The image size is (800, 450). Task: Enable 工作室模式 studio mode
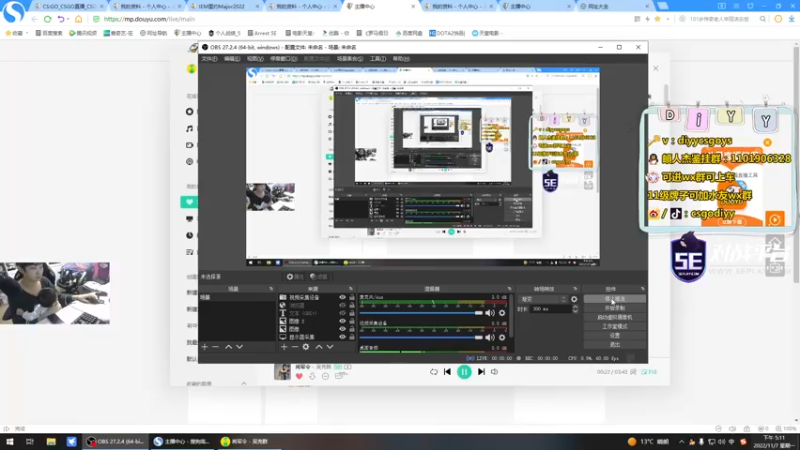tap(614, 327)
